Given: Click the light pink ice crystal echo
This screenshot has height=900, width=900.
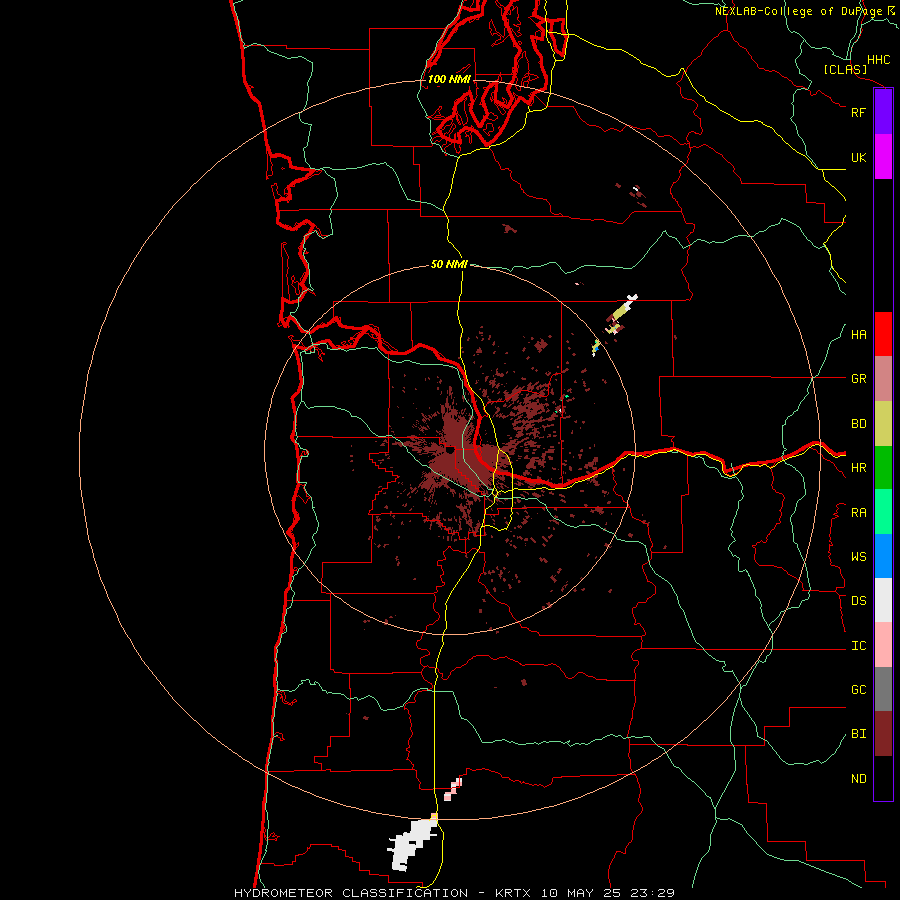Looking at the screenshot, I should point(453,789).
